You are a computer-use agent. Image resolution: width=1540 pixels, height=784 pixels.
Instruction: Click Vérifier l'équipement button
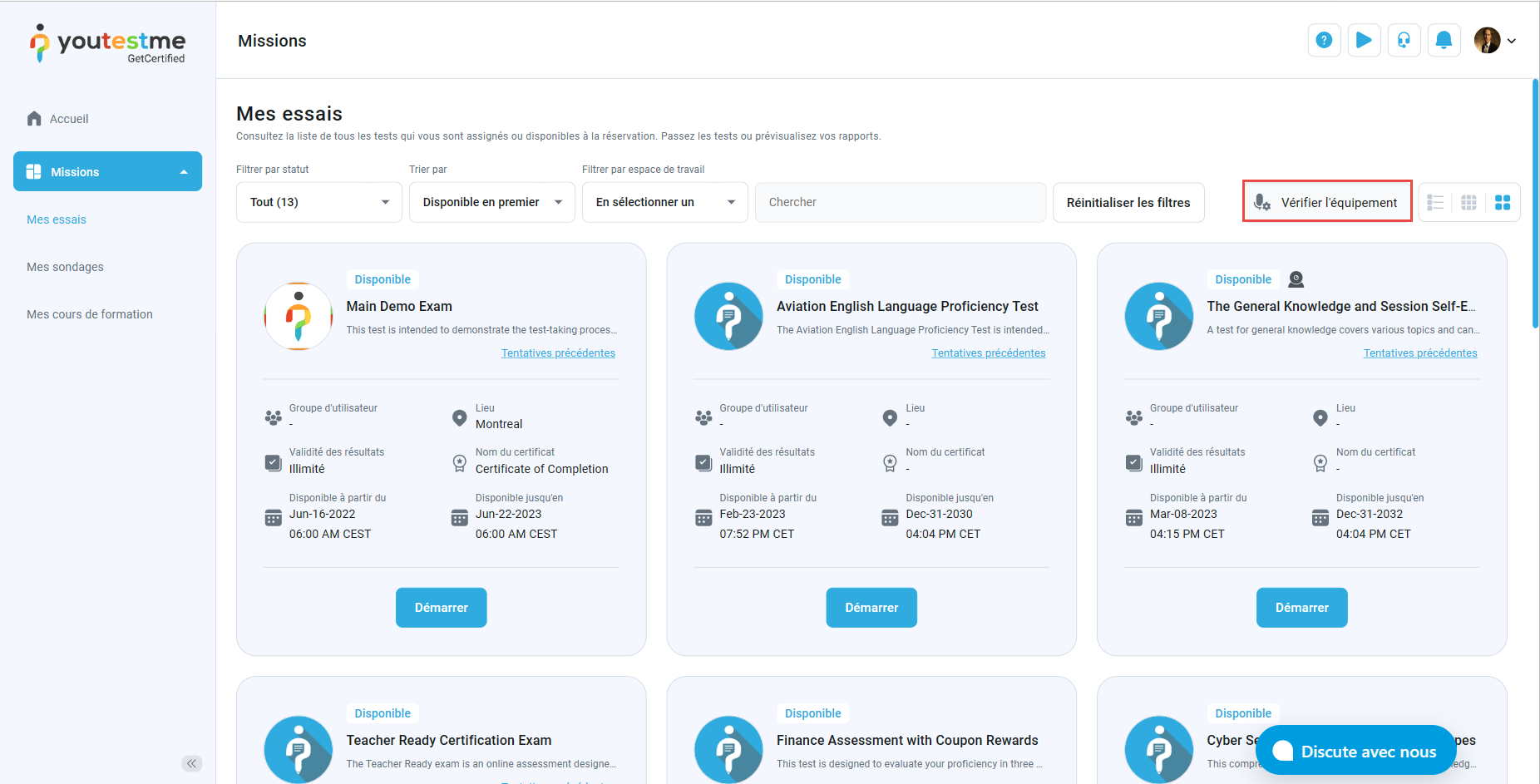1327,201
